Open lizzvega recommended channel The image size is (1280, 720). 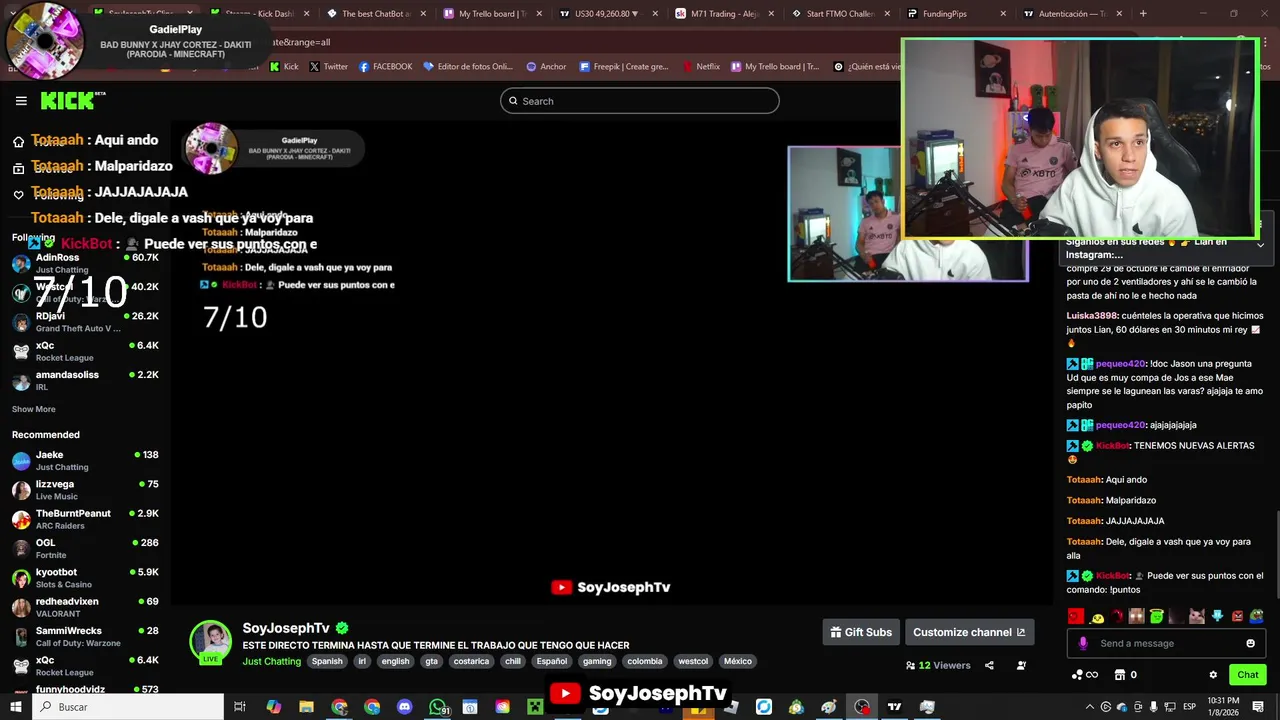[x=85, y=490]
